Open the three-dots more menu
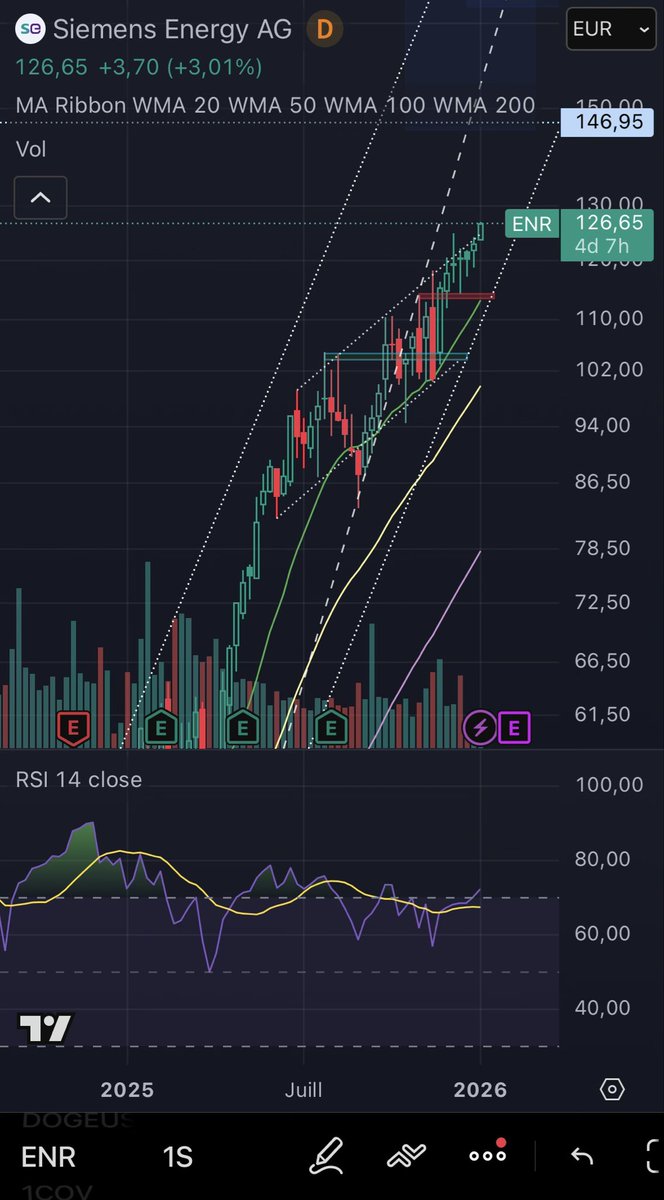Viewport: 664px width, 1200px height. pos(488,1156)
